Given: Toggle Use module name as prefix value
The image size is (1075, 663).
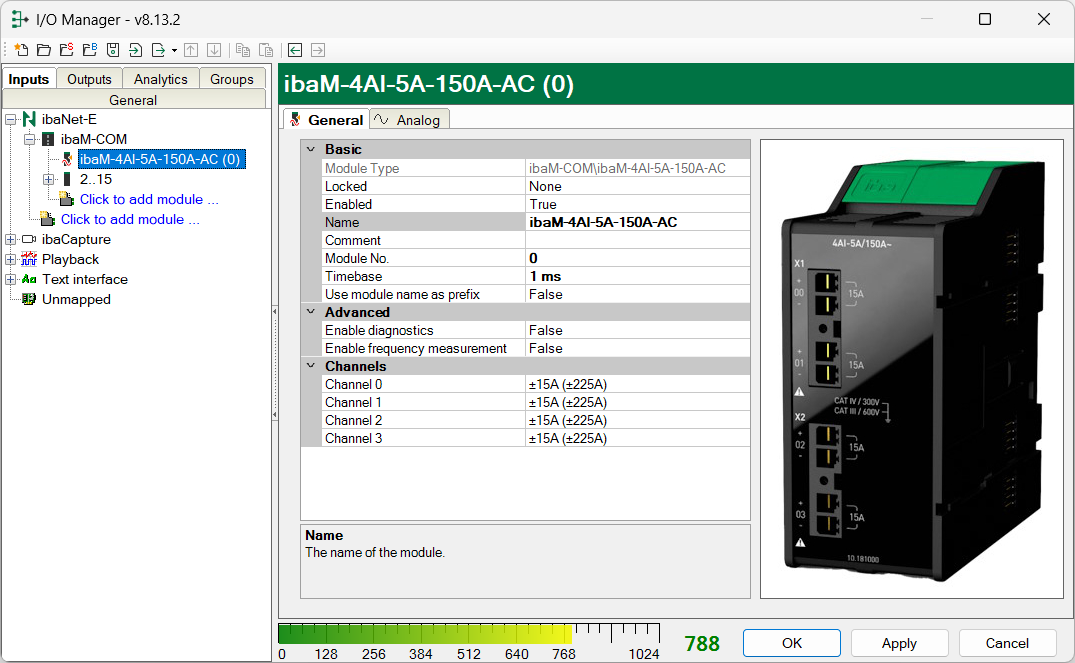Looking at the screenshot, I should click(x=637, y=294).
